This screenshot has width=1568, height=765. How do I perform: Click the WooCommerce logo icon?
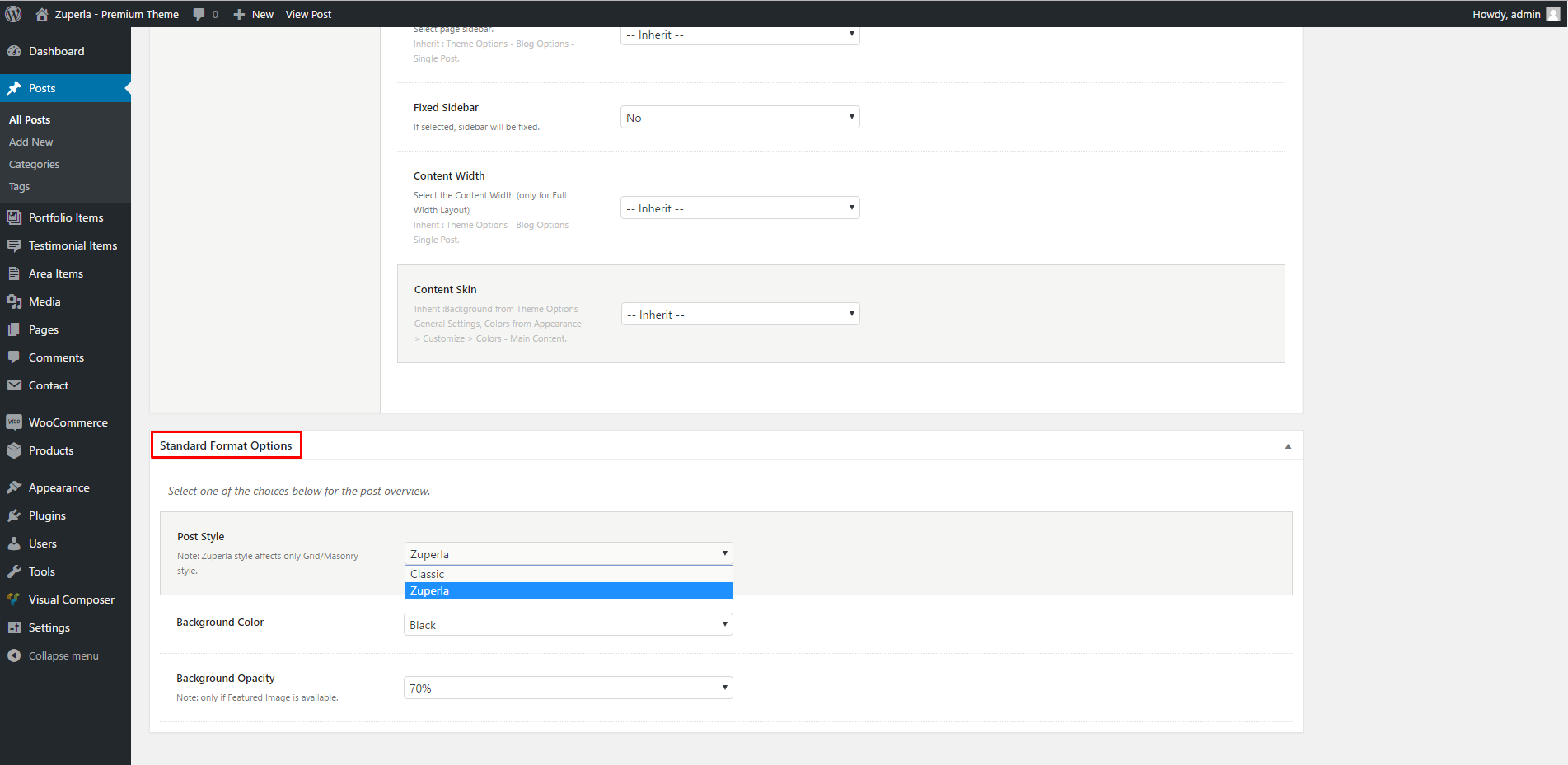tap(14, 422)
